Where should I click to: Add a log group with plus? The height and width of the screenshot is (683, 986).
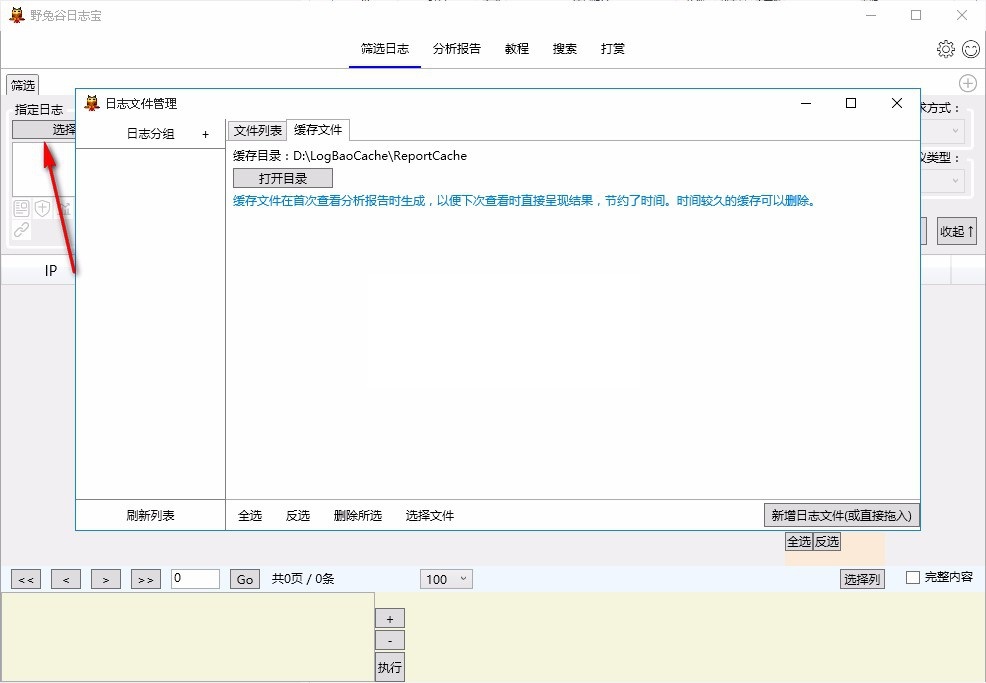tap(206, 135)
